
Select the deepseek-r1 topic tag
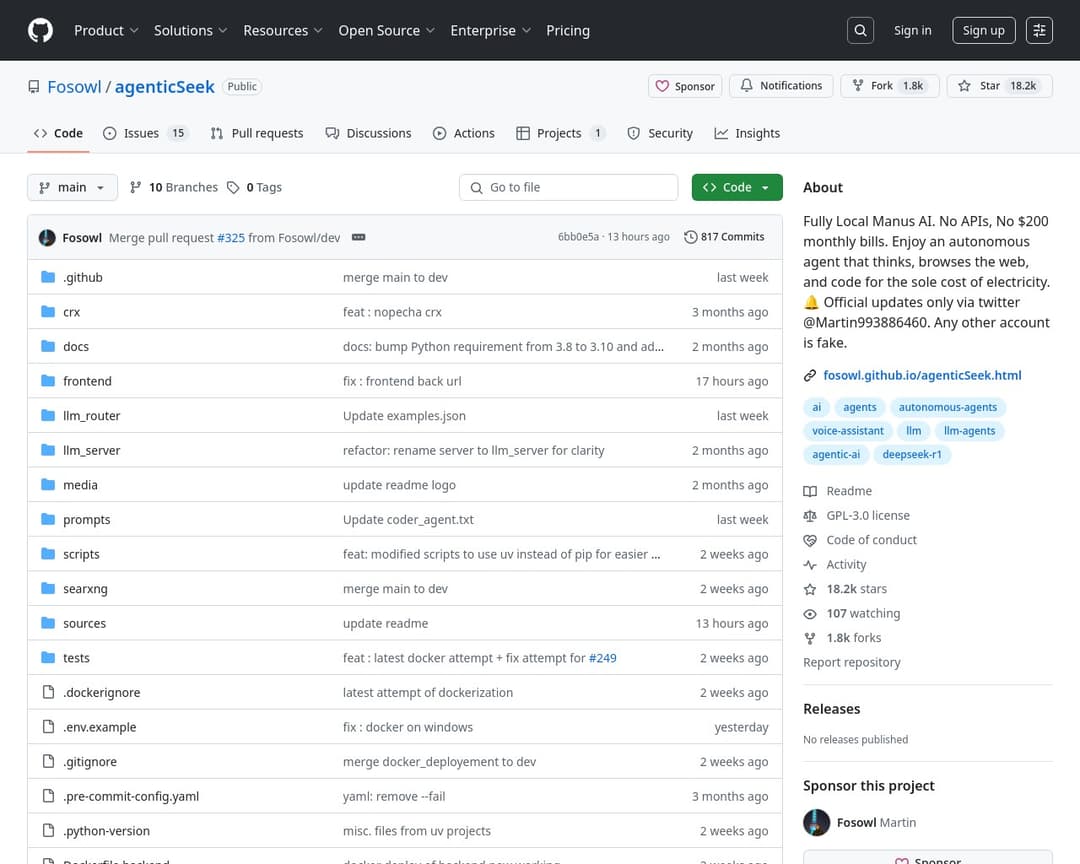(x=911, y=454)
